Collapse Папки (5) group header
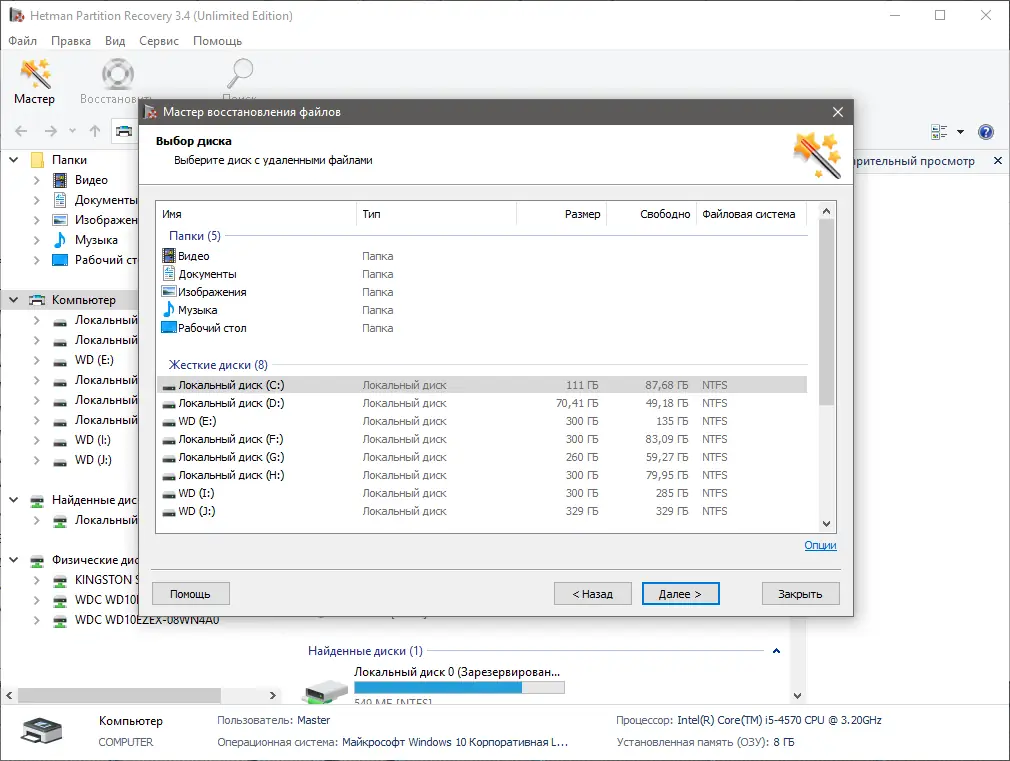The image size is (1010, 761). coord(195,236)
